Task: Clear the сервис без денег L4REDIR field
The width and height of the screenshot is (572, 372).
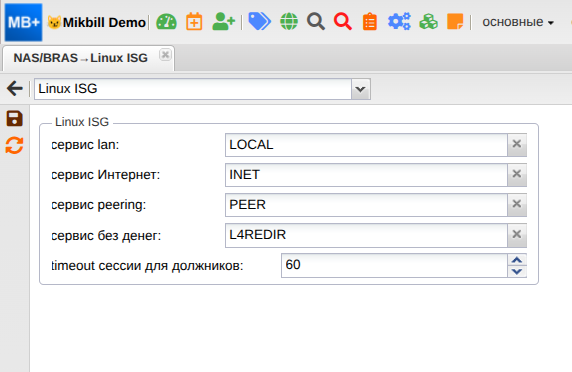Action: (517, 235)
